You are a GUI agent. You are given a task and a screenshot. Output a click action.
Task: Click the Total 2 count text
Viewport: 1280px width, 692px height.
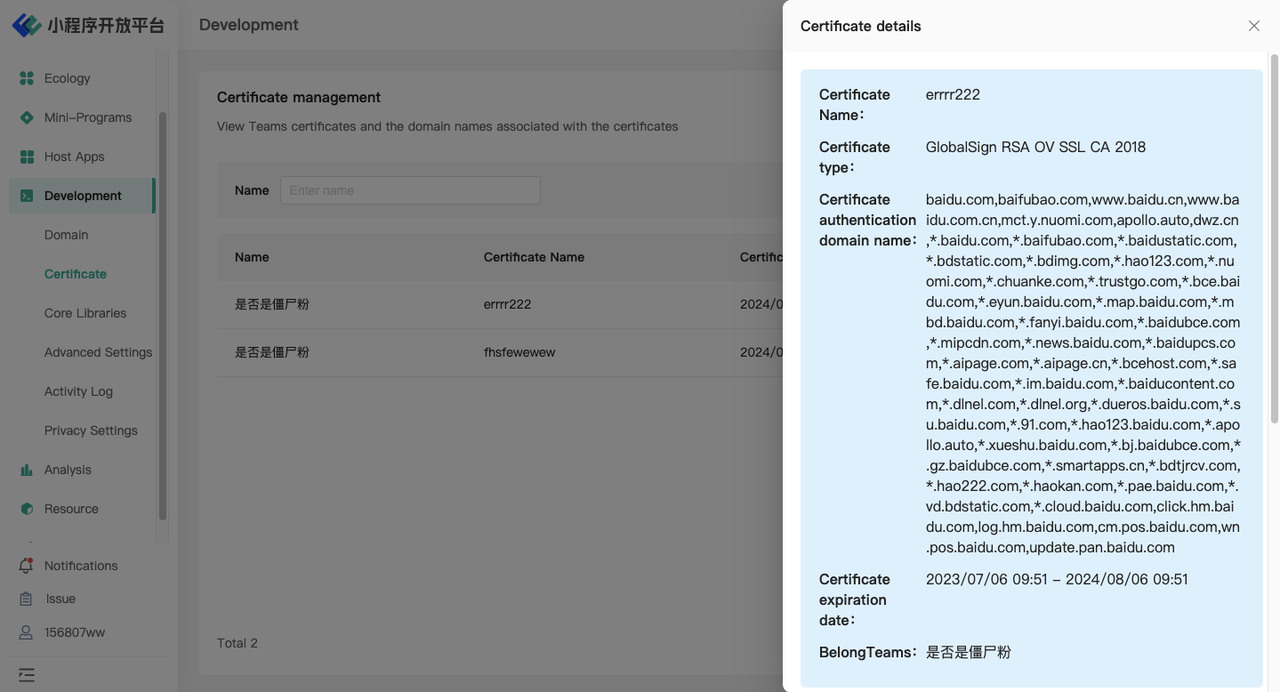[237, 643]
